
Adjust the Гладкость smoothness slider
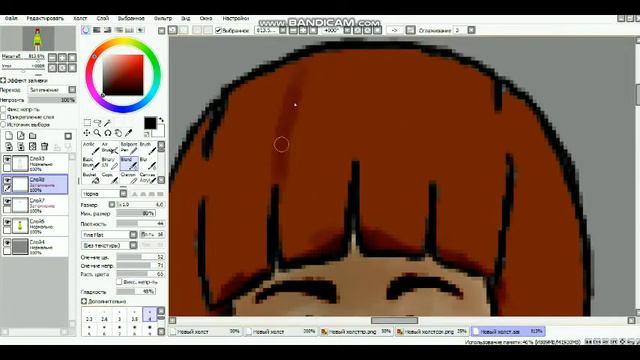pyautogui.click(x=136, y=291)
